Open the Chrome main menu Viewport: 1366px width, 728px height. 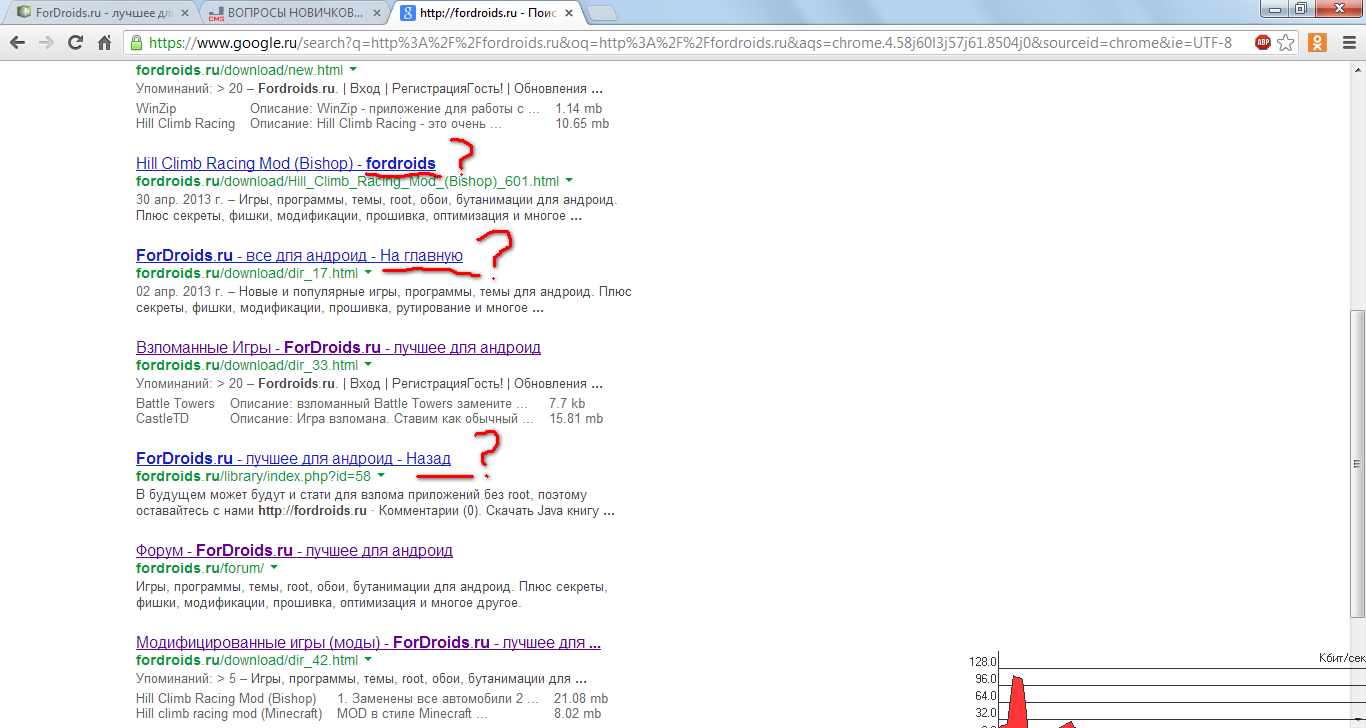1348,43
